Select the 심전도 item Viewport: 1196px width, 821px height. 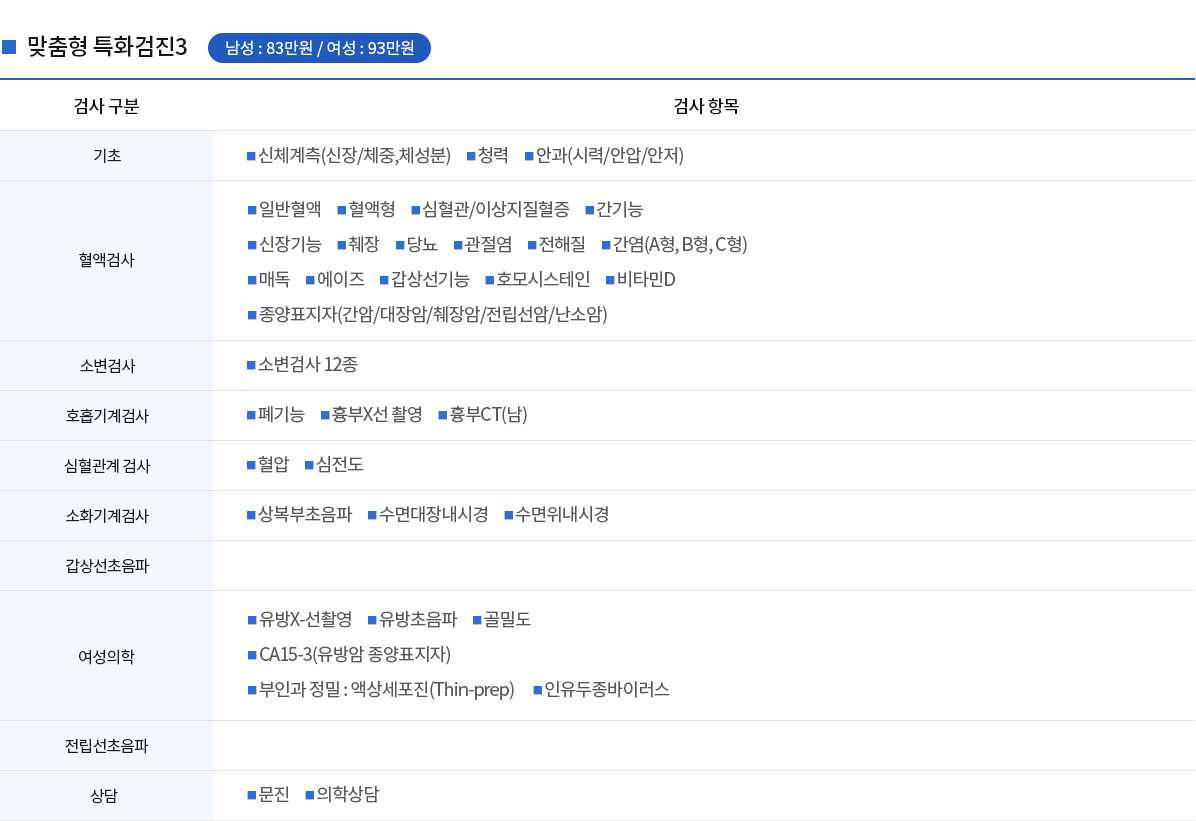[x=339, y=464]
